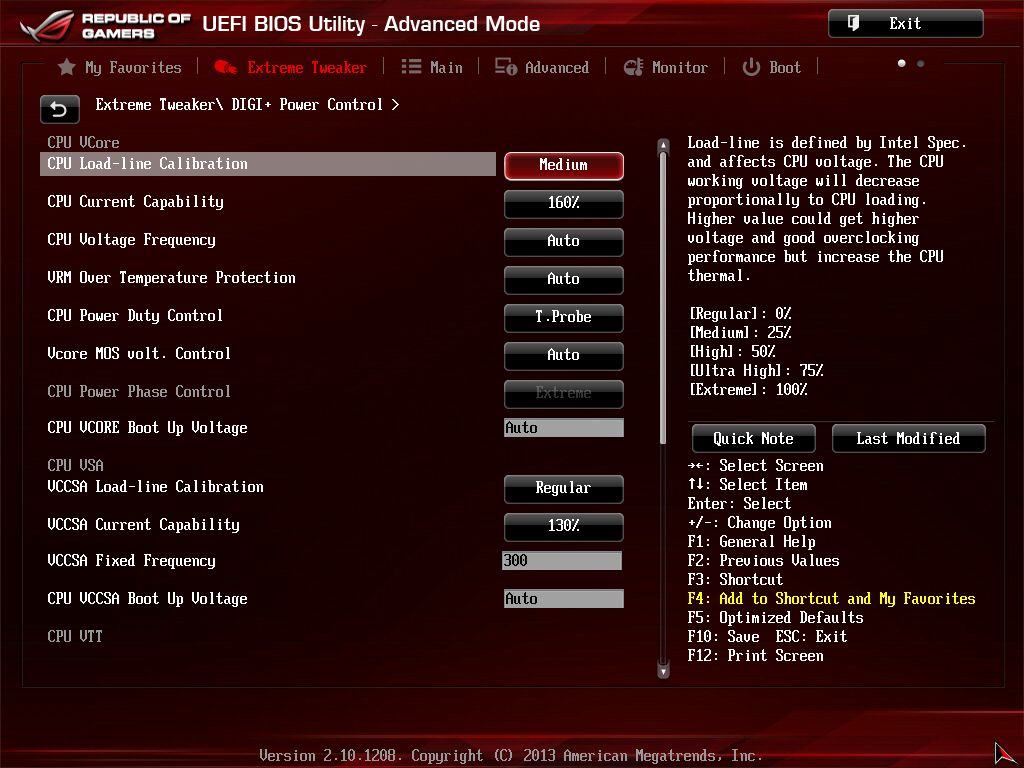Open VCCSA Load-line Calibration Regular dropdown
Viewport: 1024px width, 768px height.
point(564,488)
